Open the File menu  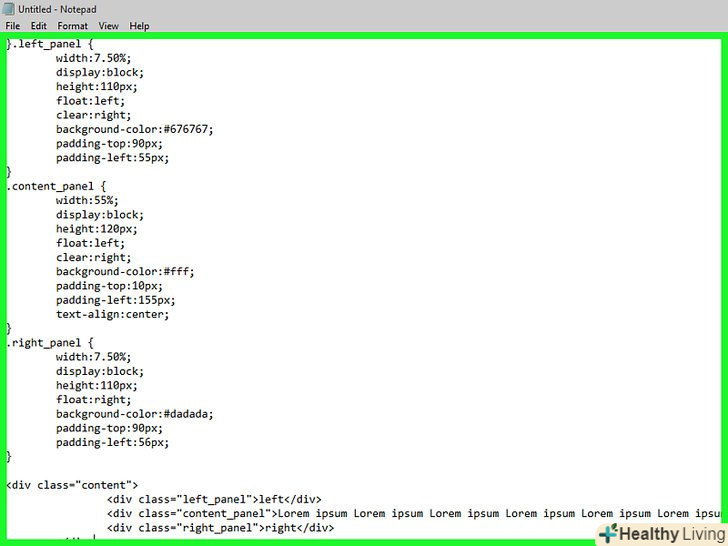(x=13, y=26)
